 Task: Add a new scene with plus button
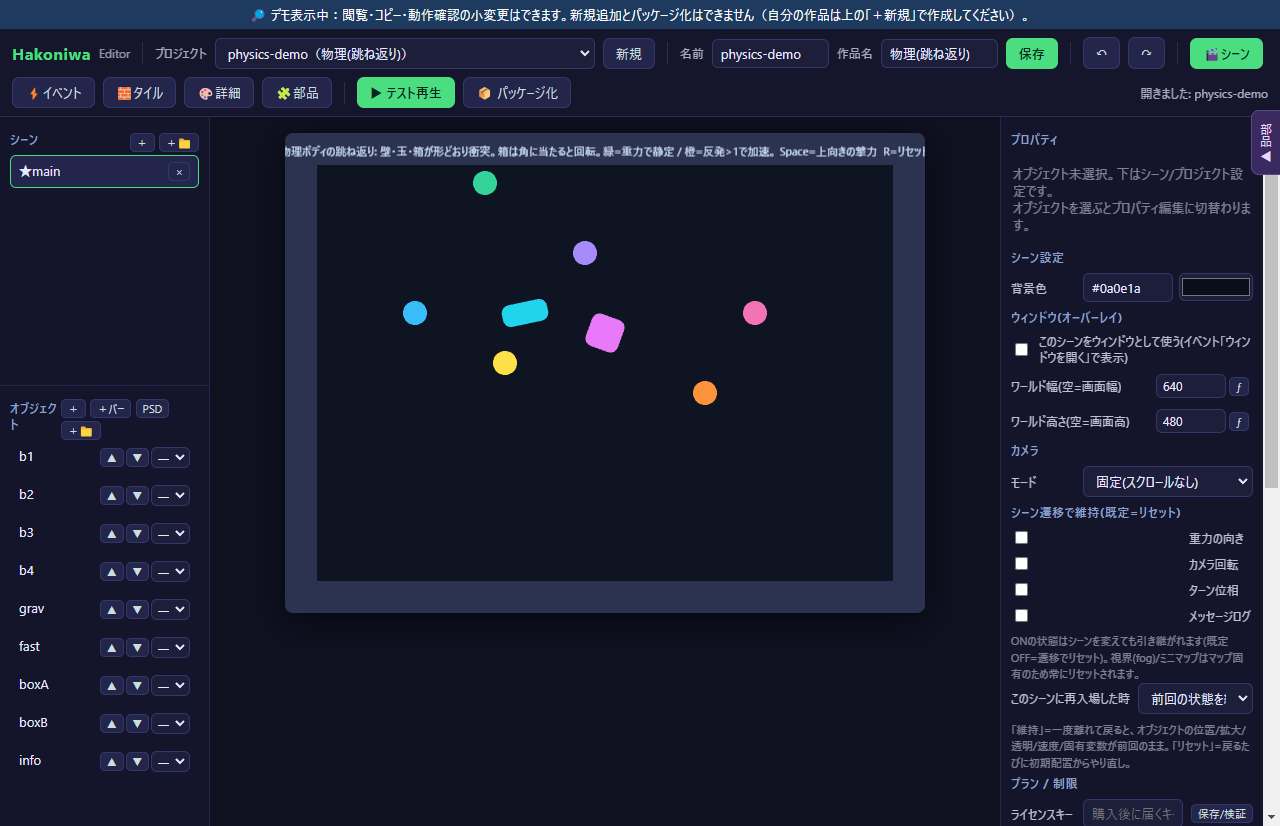[x=142, y=143]
